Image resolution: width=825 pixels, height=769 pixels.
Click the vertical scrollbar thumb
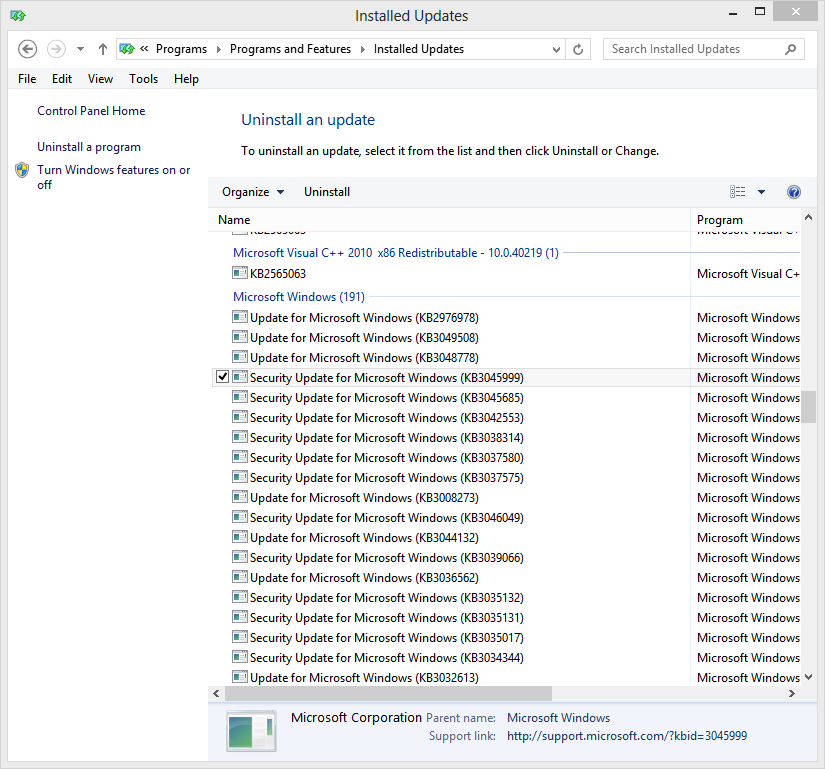point(809,407)
